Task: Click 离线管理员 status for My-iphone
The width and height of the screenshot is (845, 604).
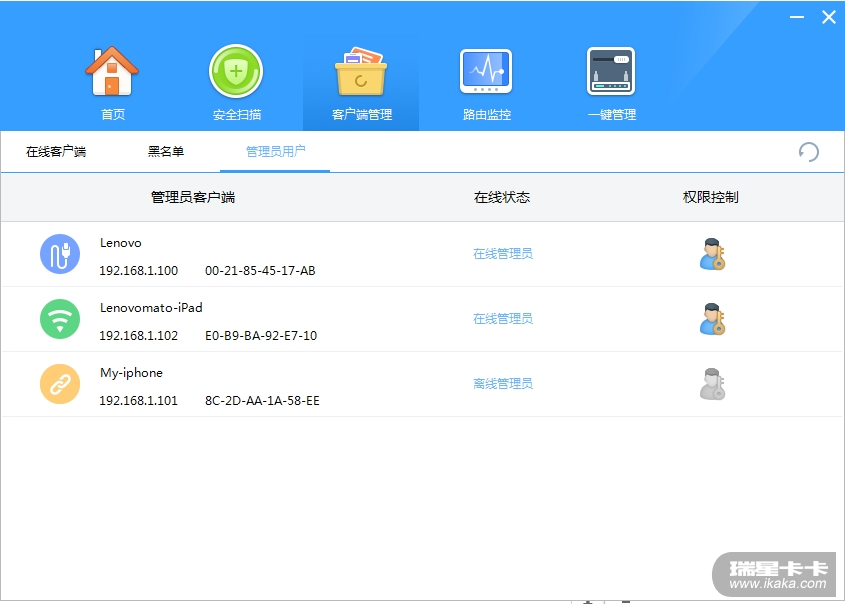Action: point(503,384)
